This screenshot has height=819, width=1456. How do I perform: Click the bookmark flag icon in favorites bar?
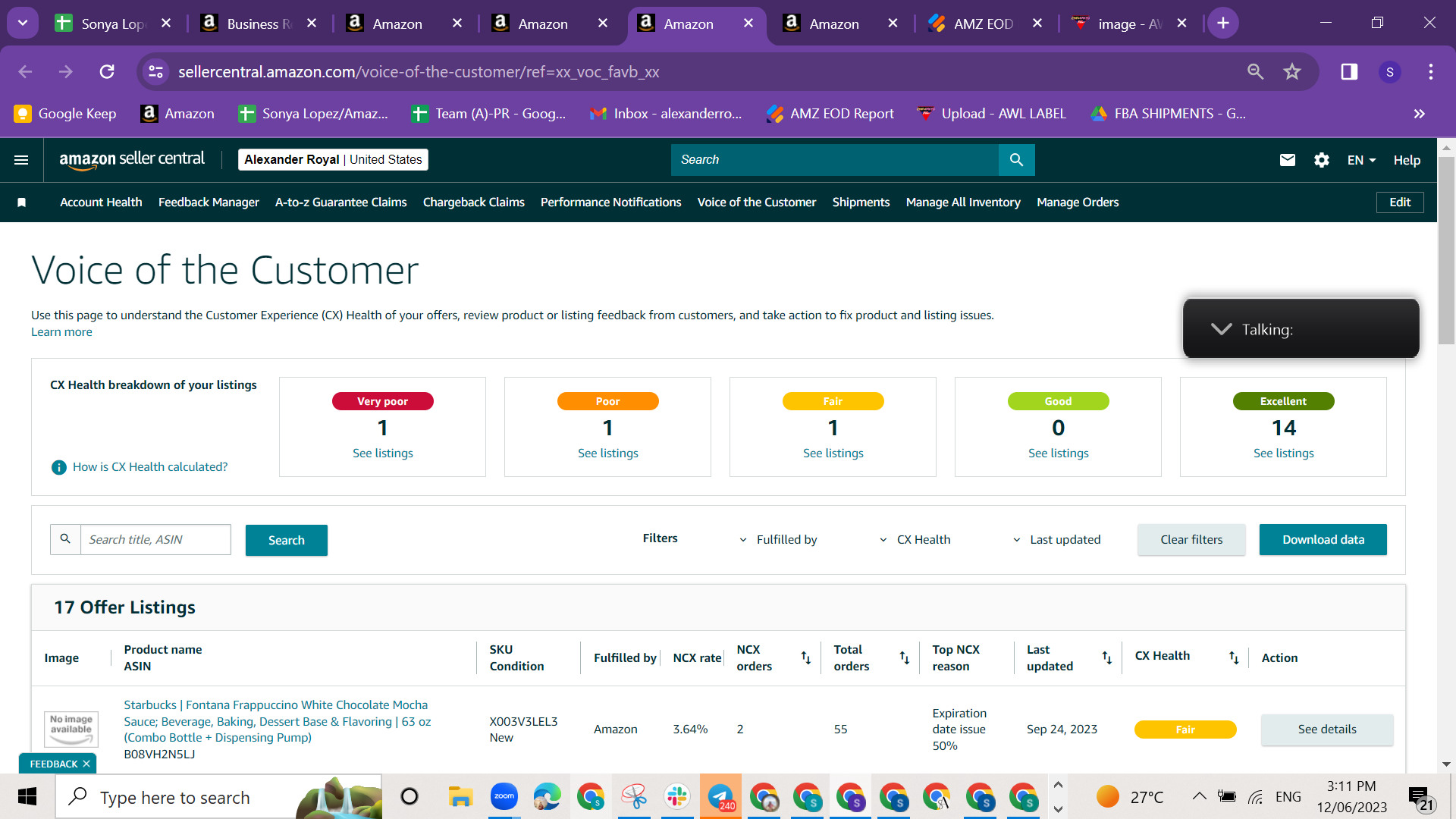[22, 202]
